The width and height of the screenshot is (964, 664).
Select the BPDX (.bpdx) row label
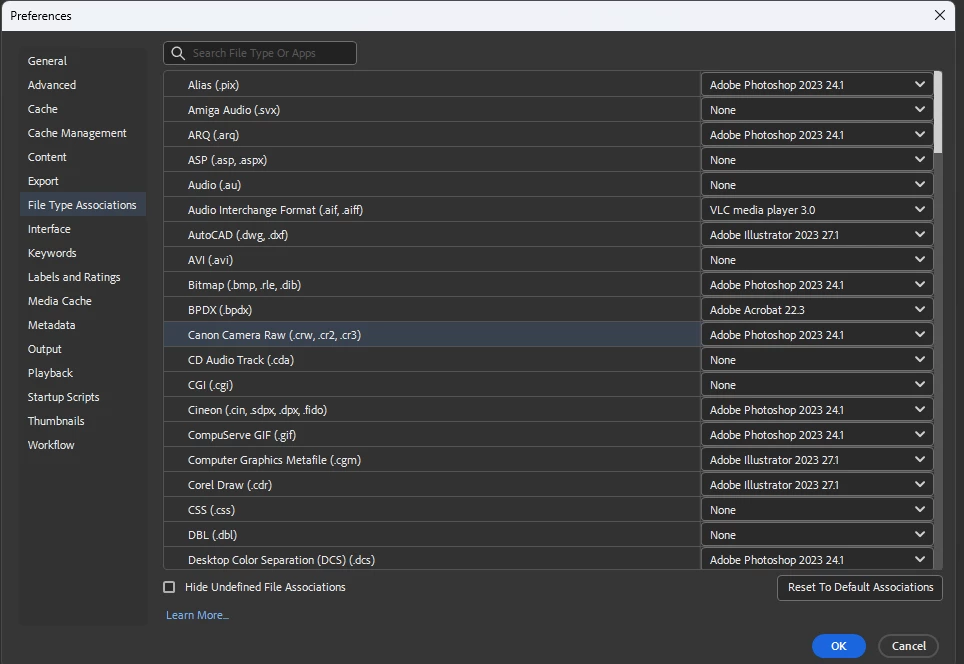coord(220,310)
